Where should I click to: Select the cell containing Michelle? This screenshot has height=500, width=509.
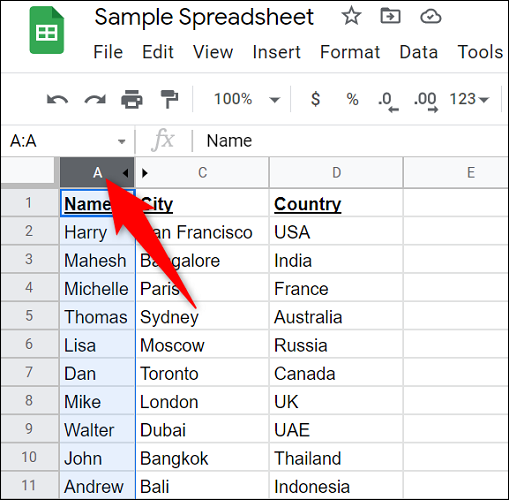(97, 288)
